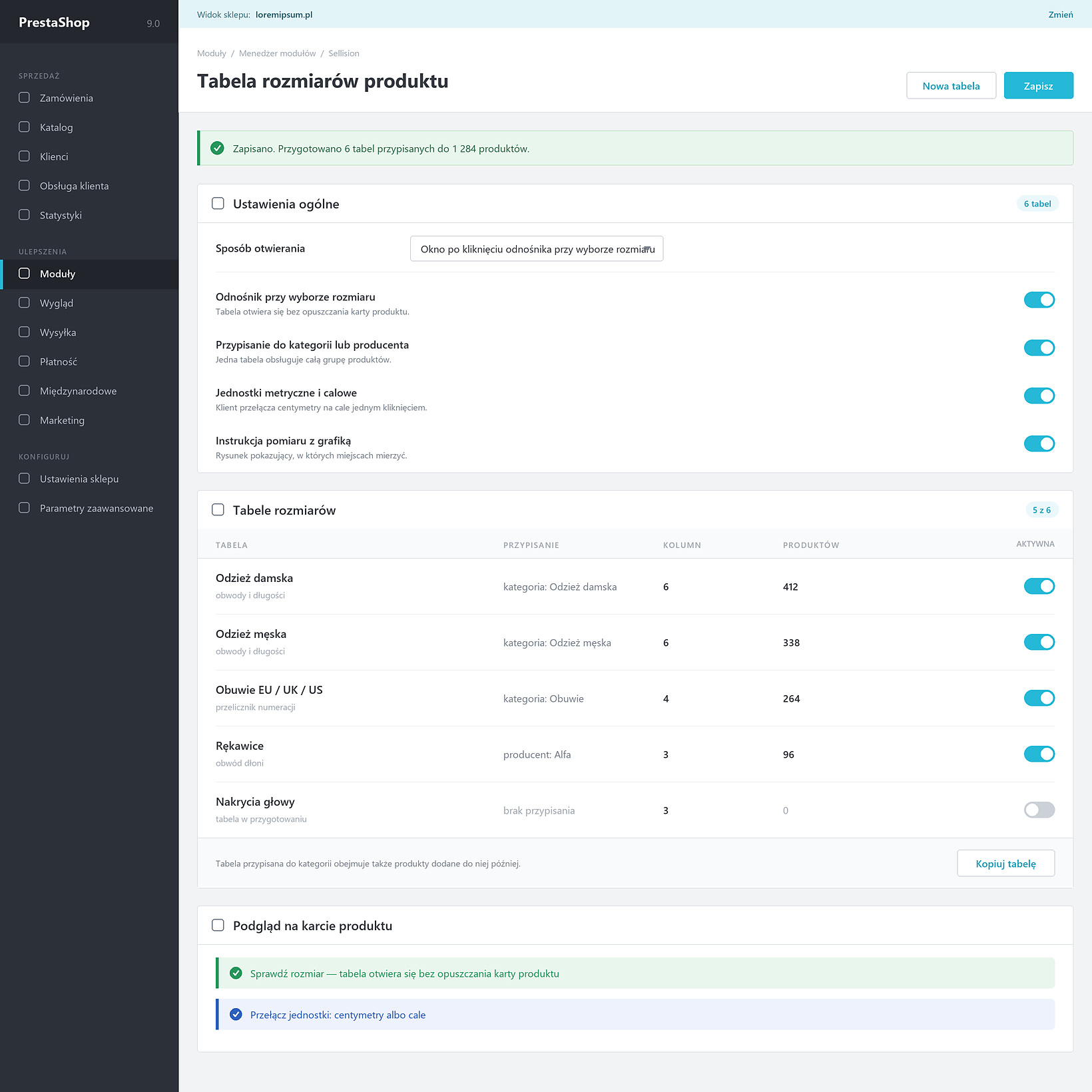Click 'brak przypisania' cell
The width and height of the screenshot is (1092, 1092).
(539, 810)
